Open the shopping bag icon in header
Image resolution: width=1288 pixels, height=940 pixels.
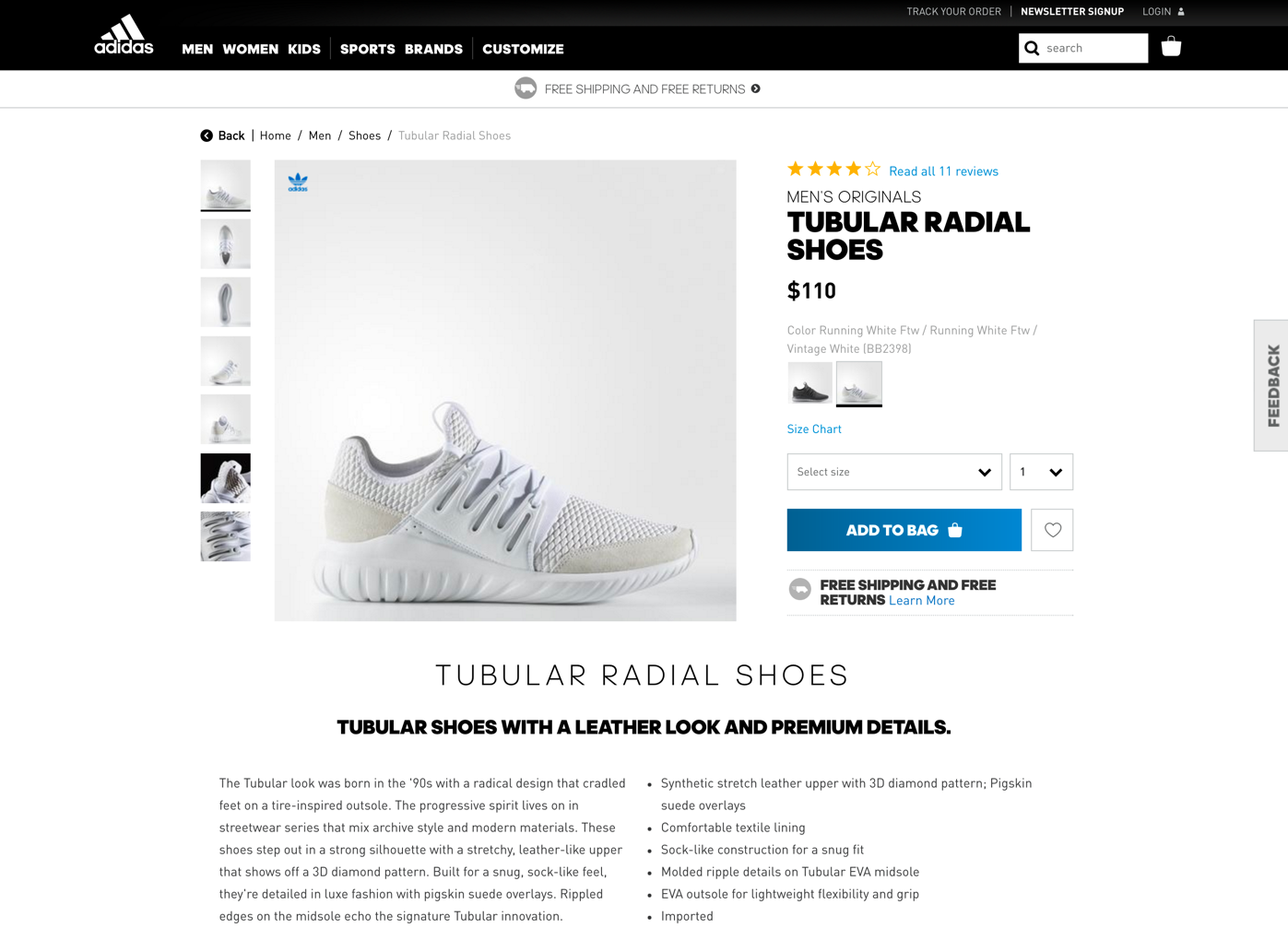click(1171, 46)
